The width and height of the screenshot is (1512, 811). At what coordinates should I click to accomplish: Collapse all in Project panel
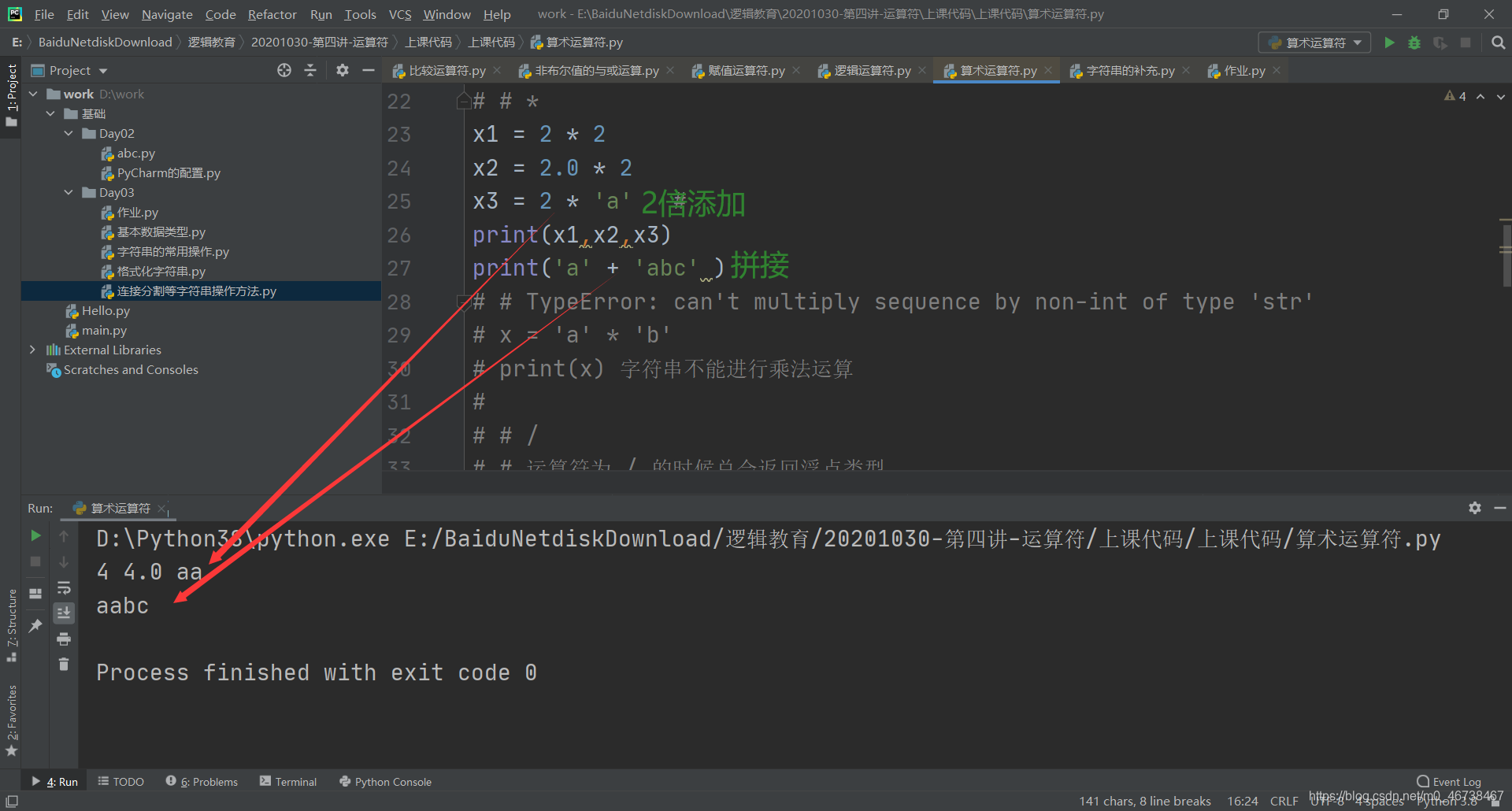[x=310, y=70]
